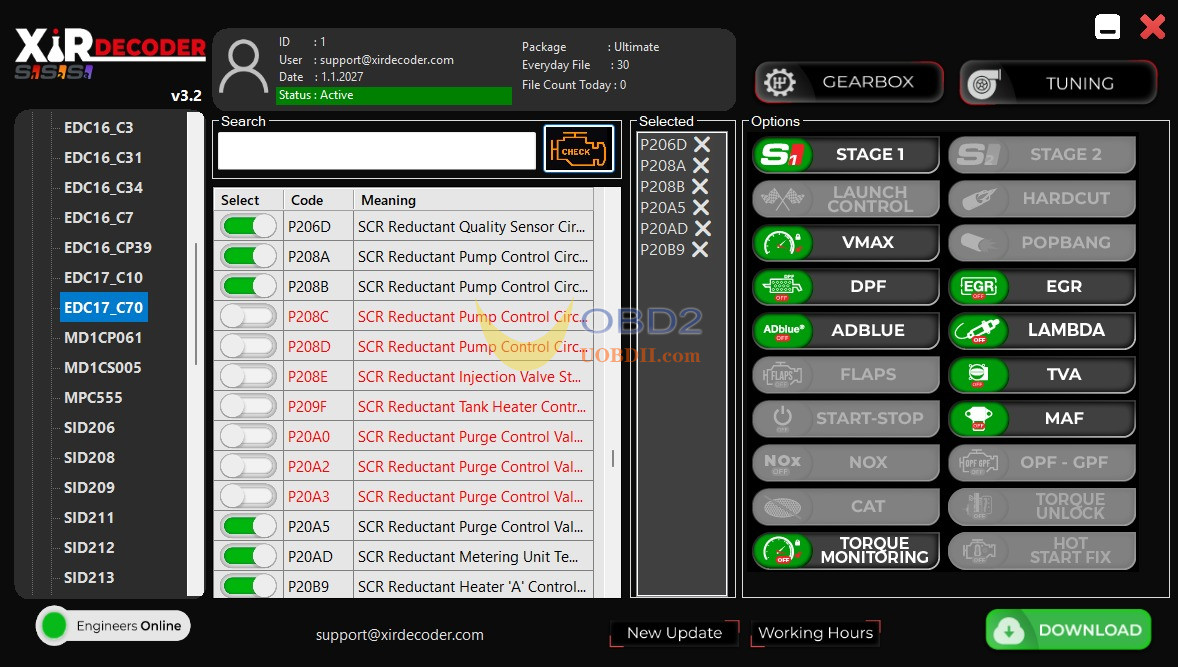
Task: Click the green DOWNLOAD button
Action: (1068, 630)
